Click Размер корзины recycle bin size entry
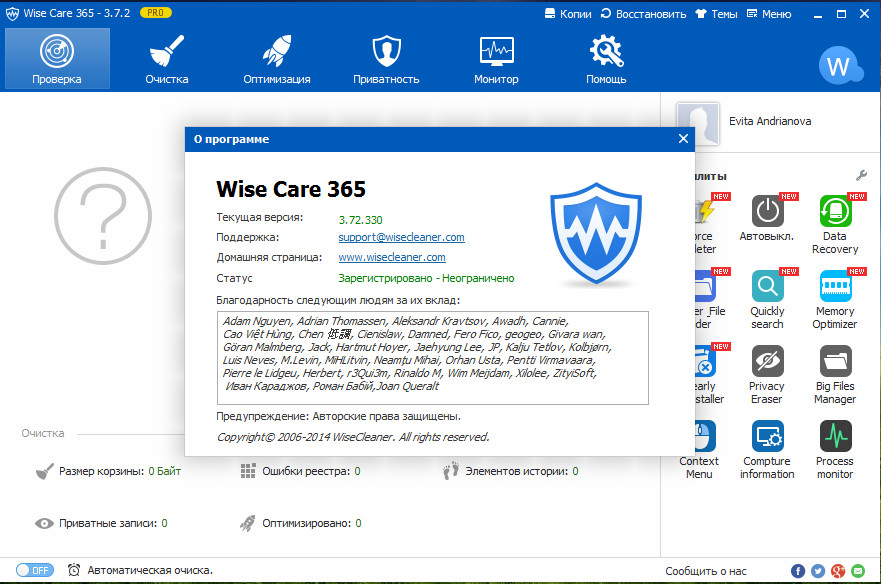The height and width of the screenshot is (584, 881). [x=108, y=471]
